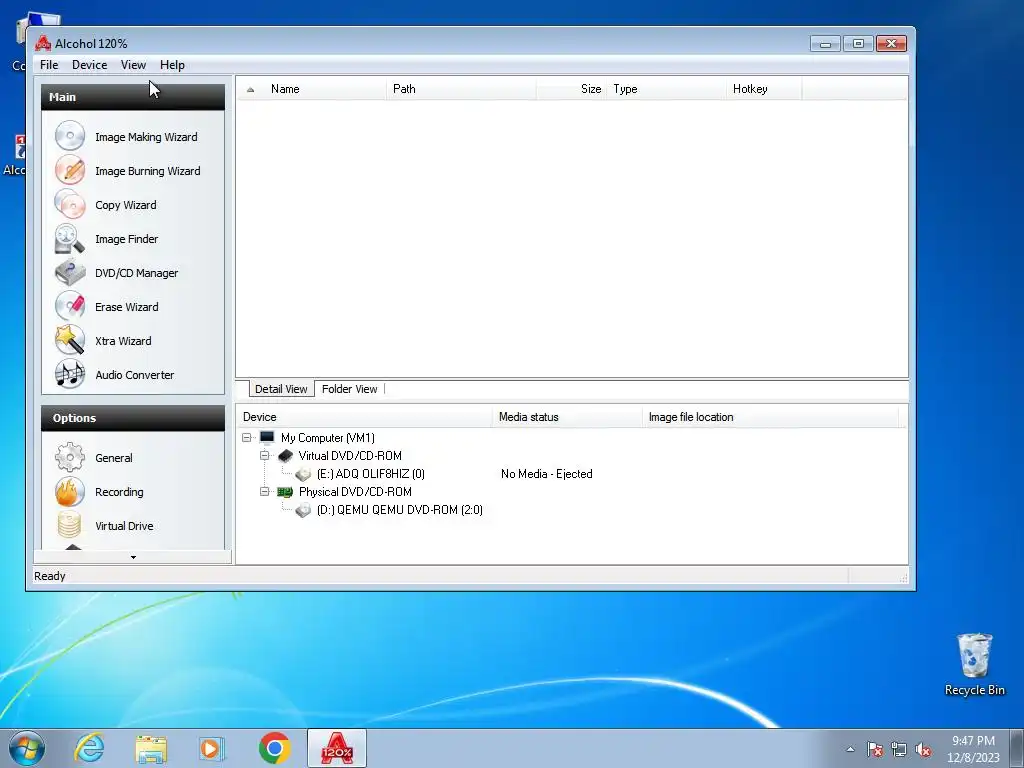This screenshot has height=768, width=1024.
Task: Open the Help menu
Action: tap(172, 65)
